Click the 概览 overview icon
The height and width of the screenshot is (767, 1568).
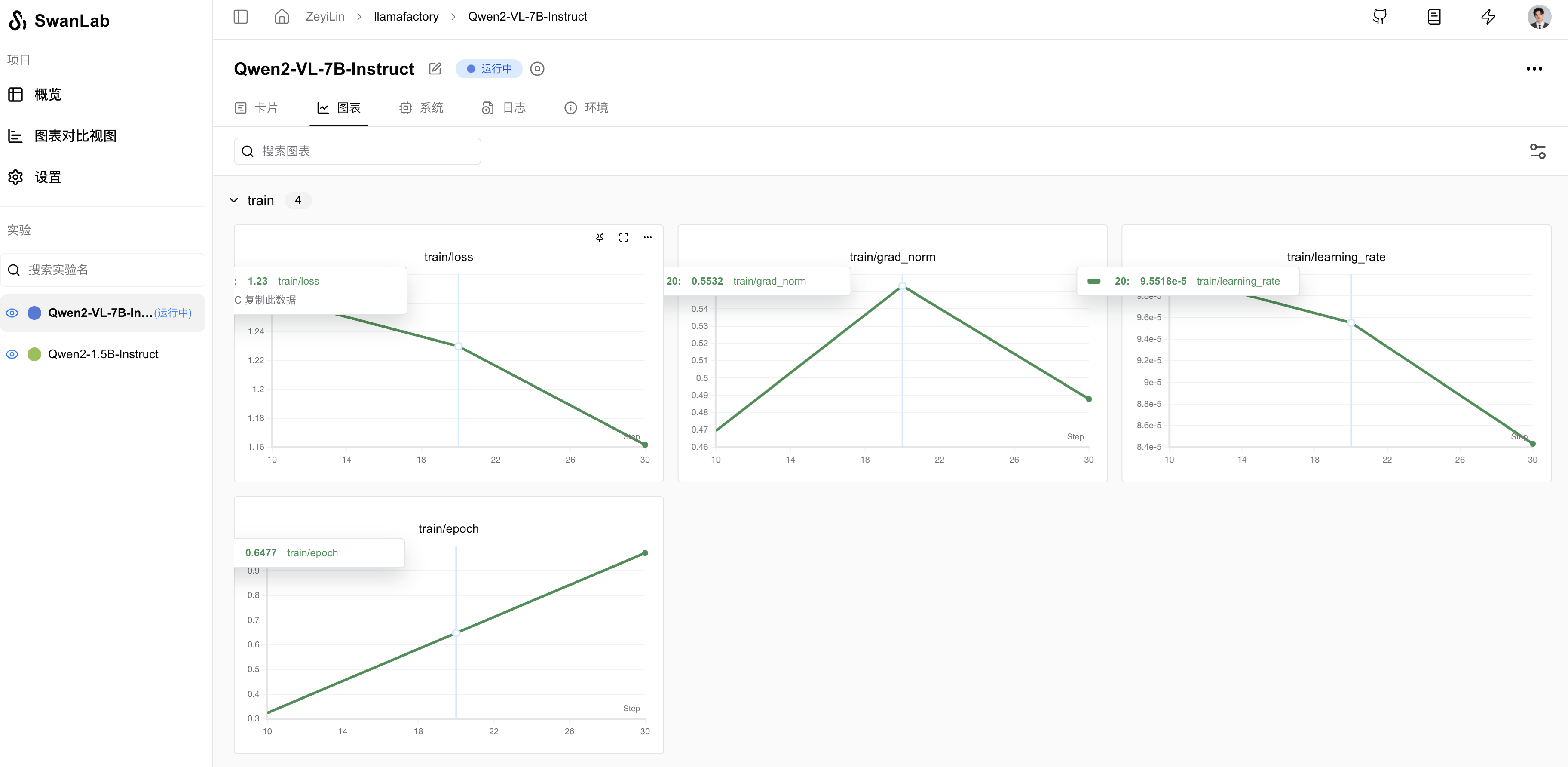coord(15,94)
